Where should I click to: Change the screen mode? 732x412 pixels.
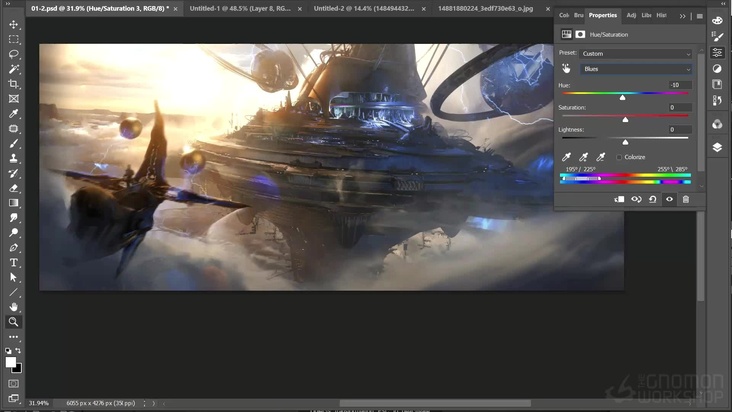pyautogui.click(x=14, y=398)
